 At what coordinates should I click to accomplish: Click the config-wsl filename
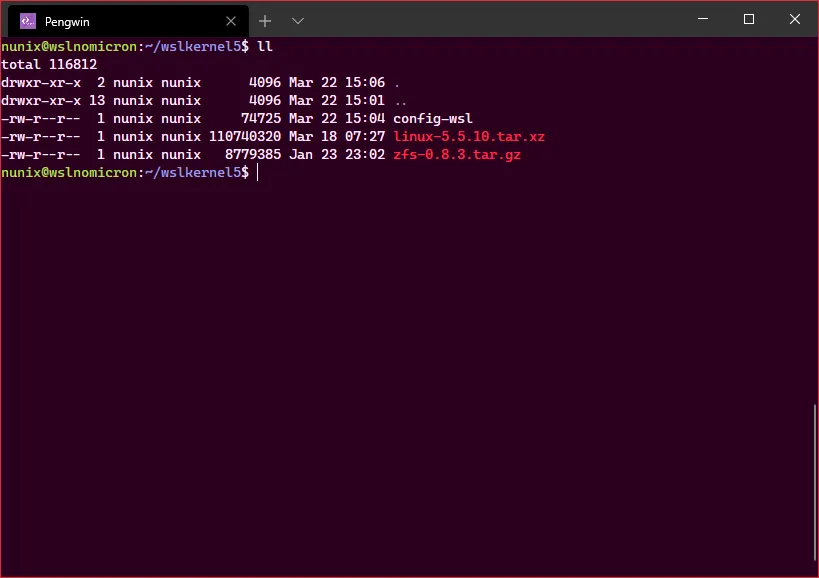coord(433,118)
